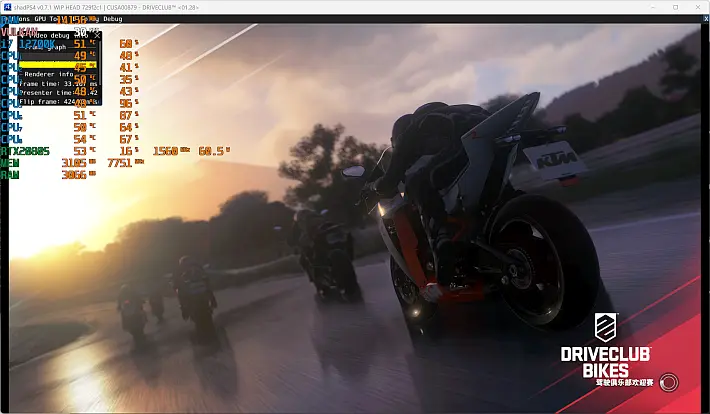Screen dimensions: 710x414
Task: Click the 'Frame time' readout line
Action: pyautogui.click(x=58, y=84)
